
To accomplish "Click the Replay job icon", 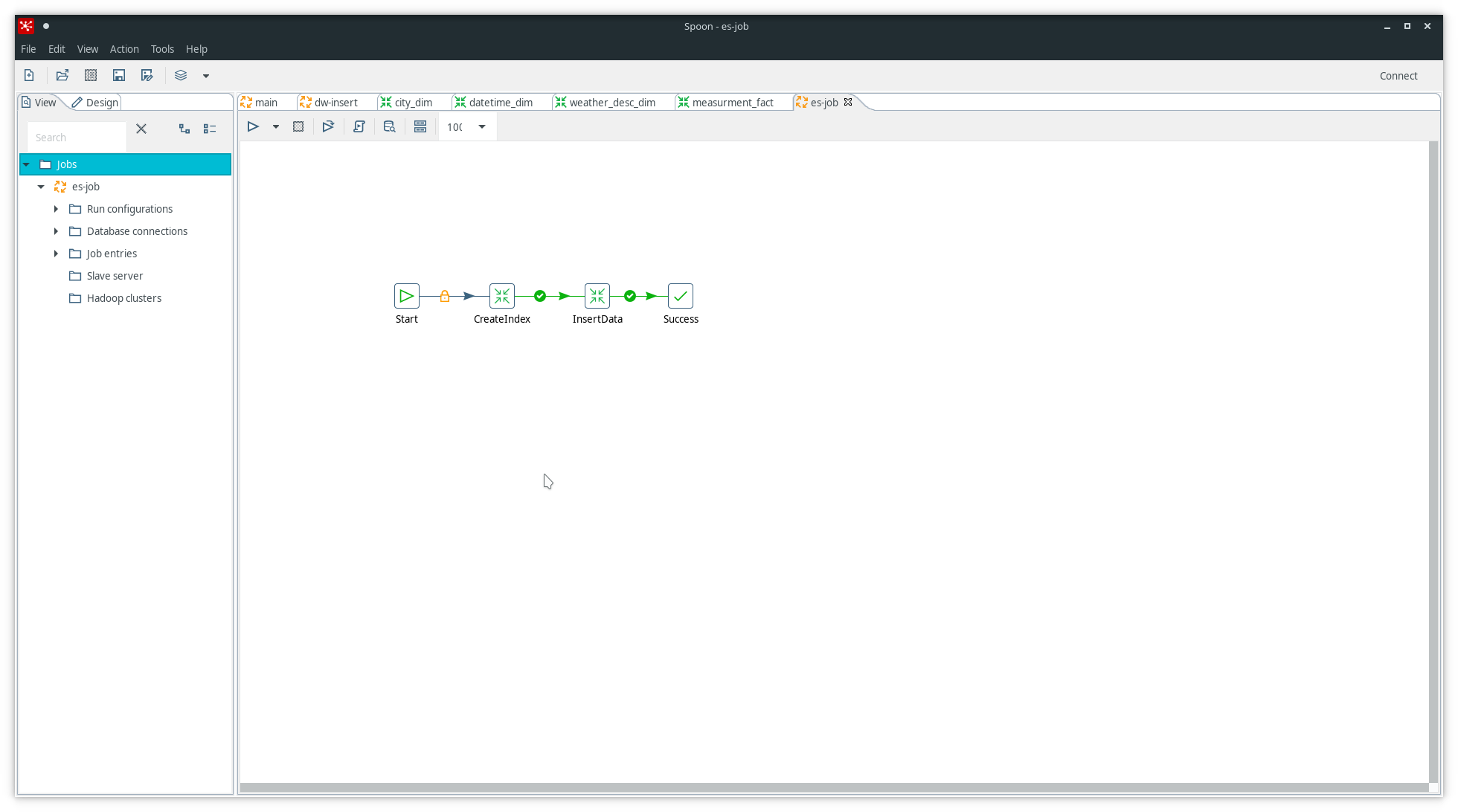I will 328,126.
